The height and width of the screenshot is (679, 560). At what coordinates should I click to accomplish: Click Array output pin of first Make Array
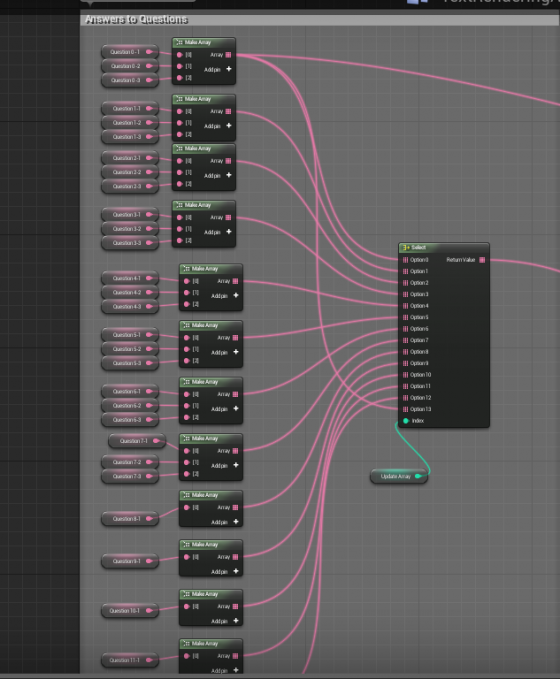click(228, 55)
